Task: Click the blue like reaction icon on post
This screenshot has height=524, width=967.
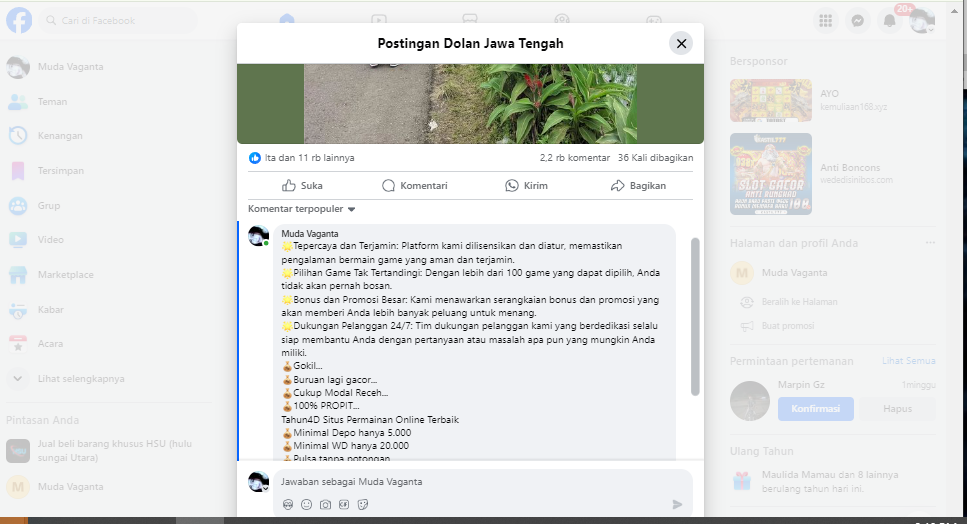Action: click(x=255, y=158)
